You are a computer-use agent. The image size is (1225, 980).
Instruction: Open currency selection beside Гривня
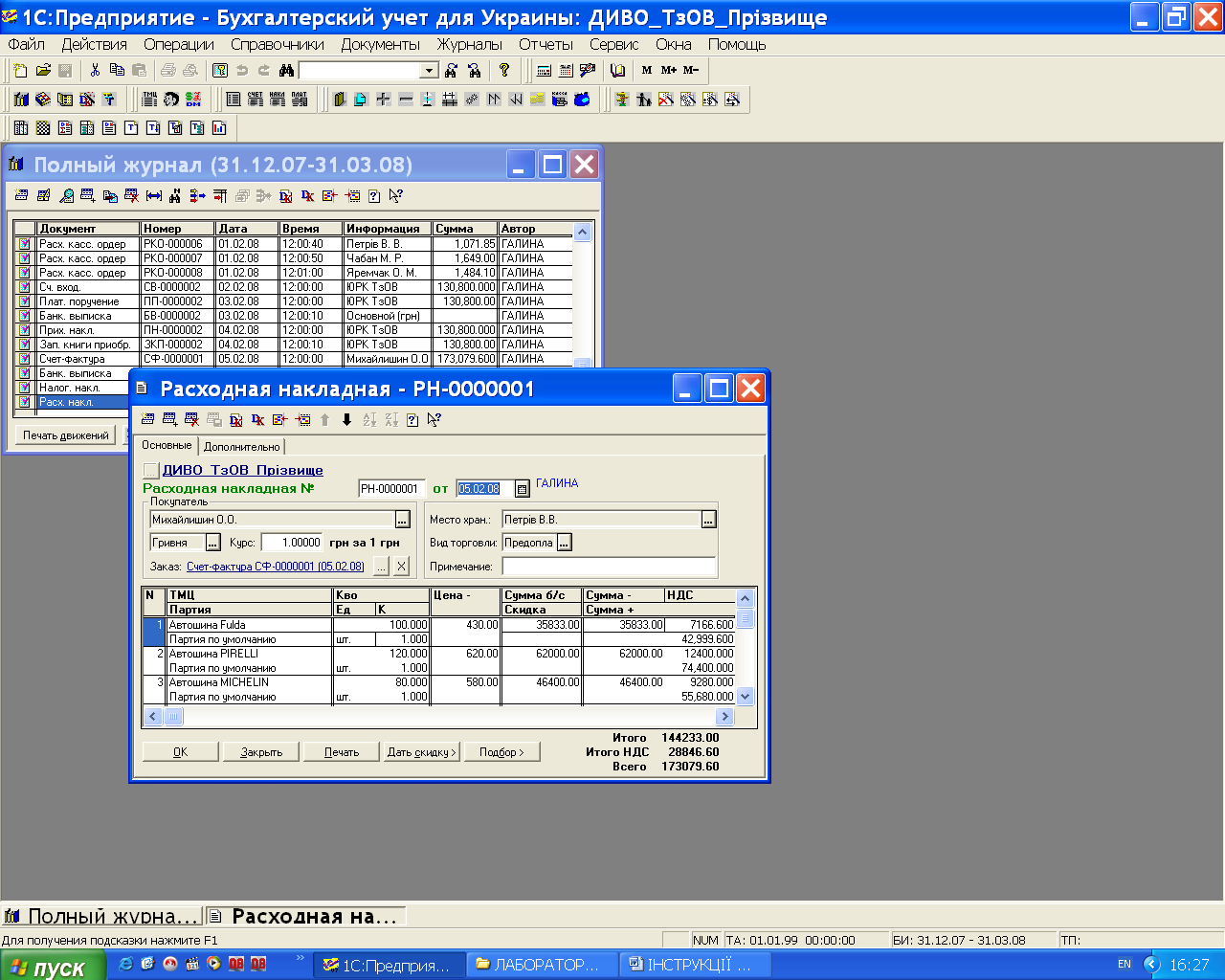pyautogui.click(x=213, y=543)
